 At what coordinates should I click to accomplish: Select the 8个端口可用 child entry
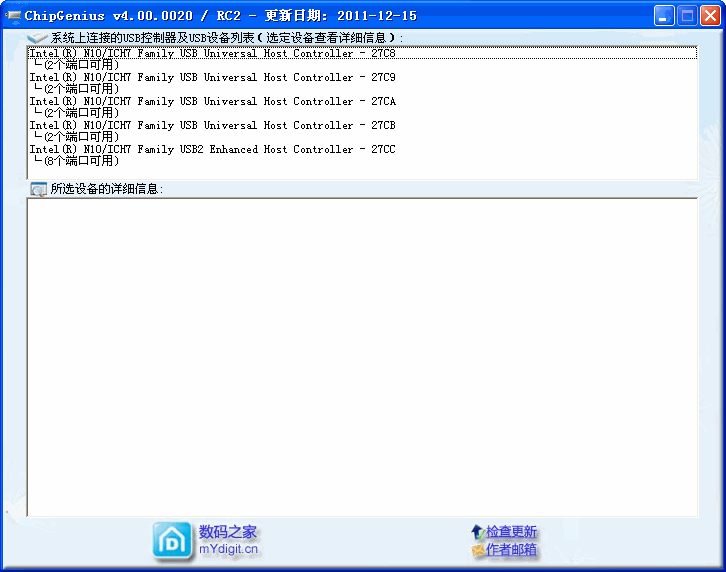click(81, 160)
